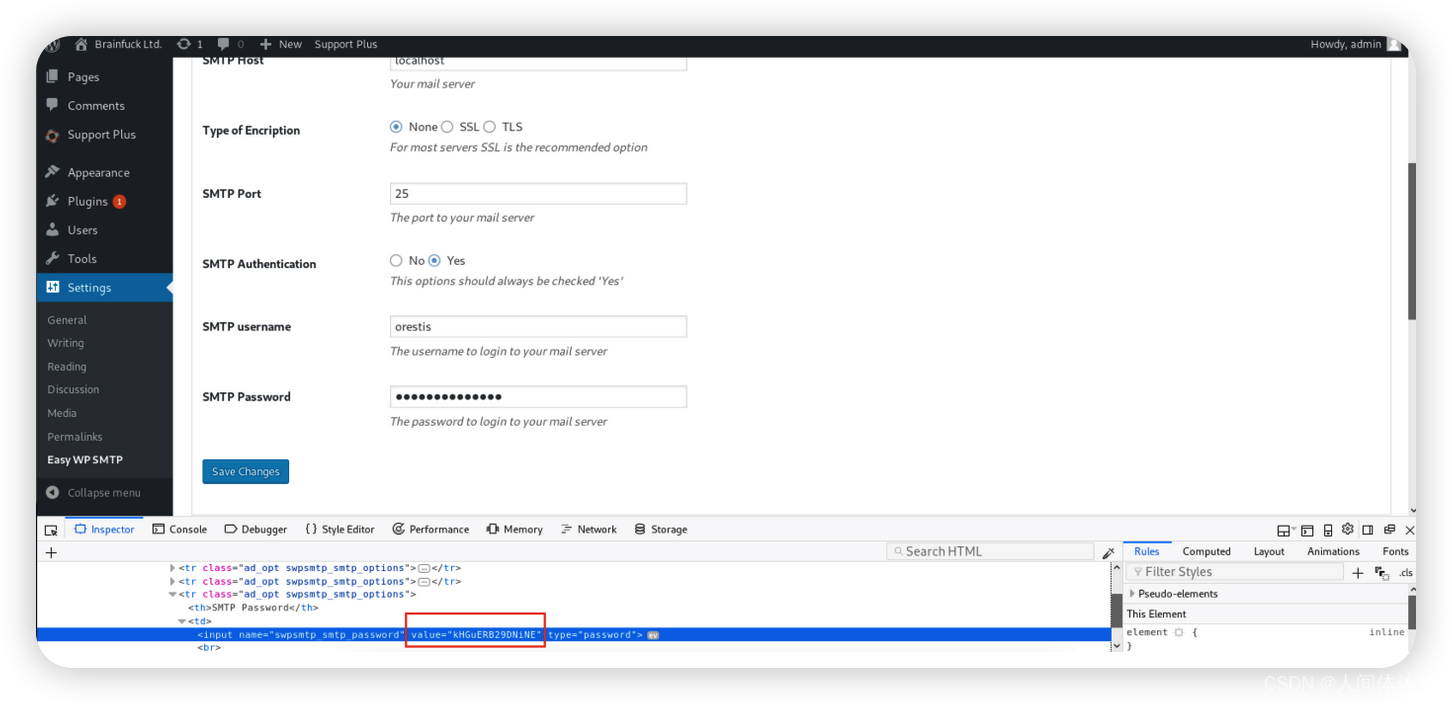This screenshot has height=704, width=1452.
Task: Switch to the Storage devtools tab
Action: 661,530
